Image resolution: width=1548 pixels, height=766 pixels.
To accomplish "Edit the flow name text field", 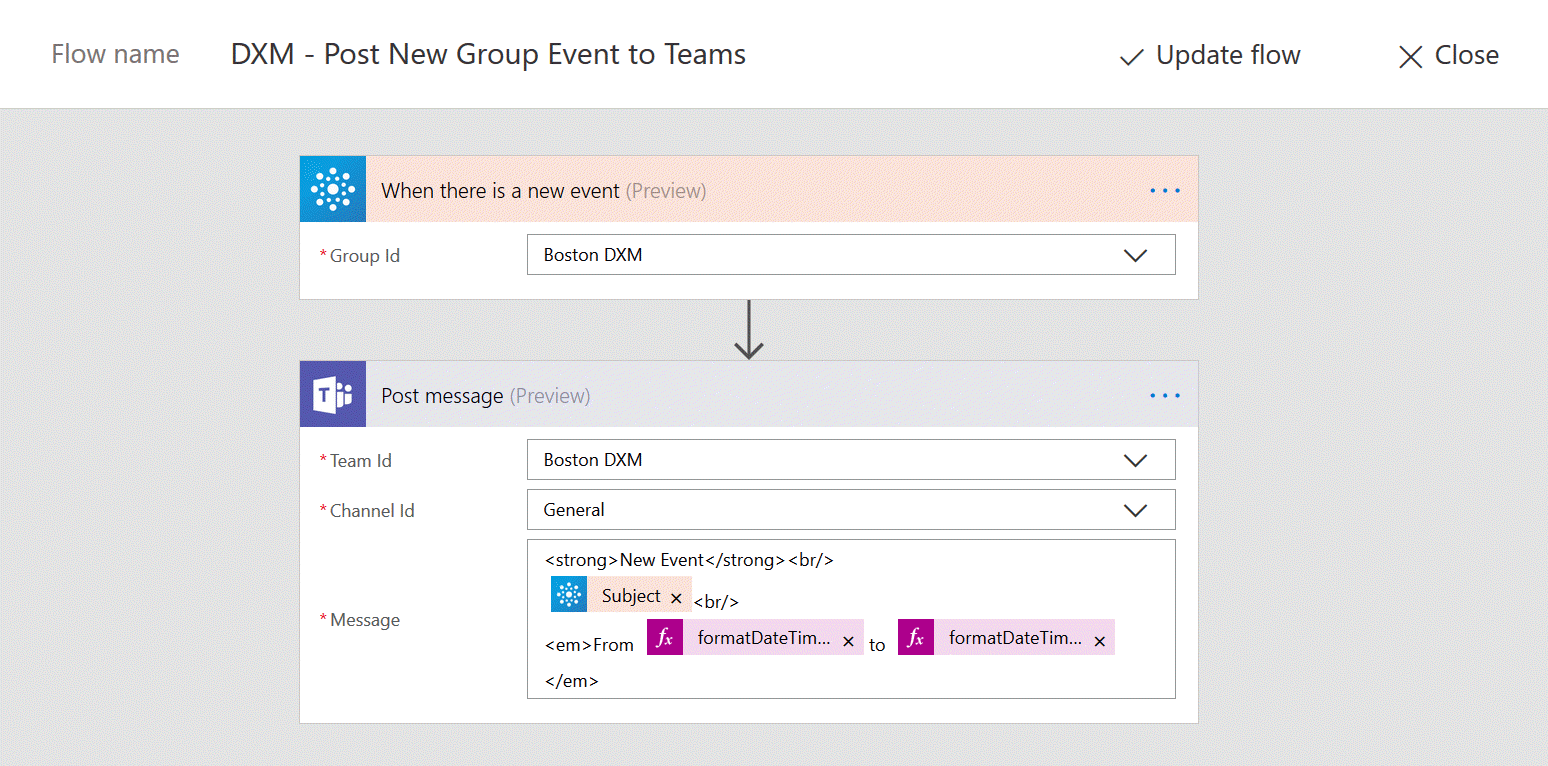I will [488, 54].
